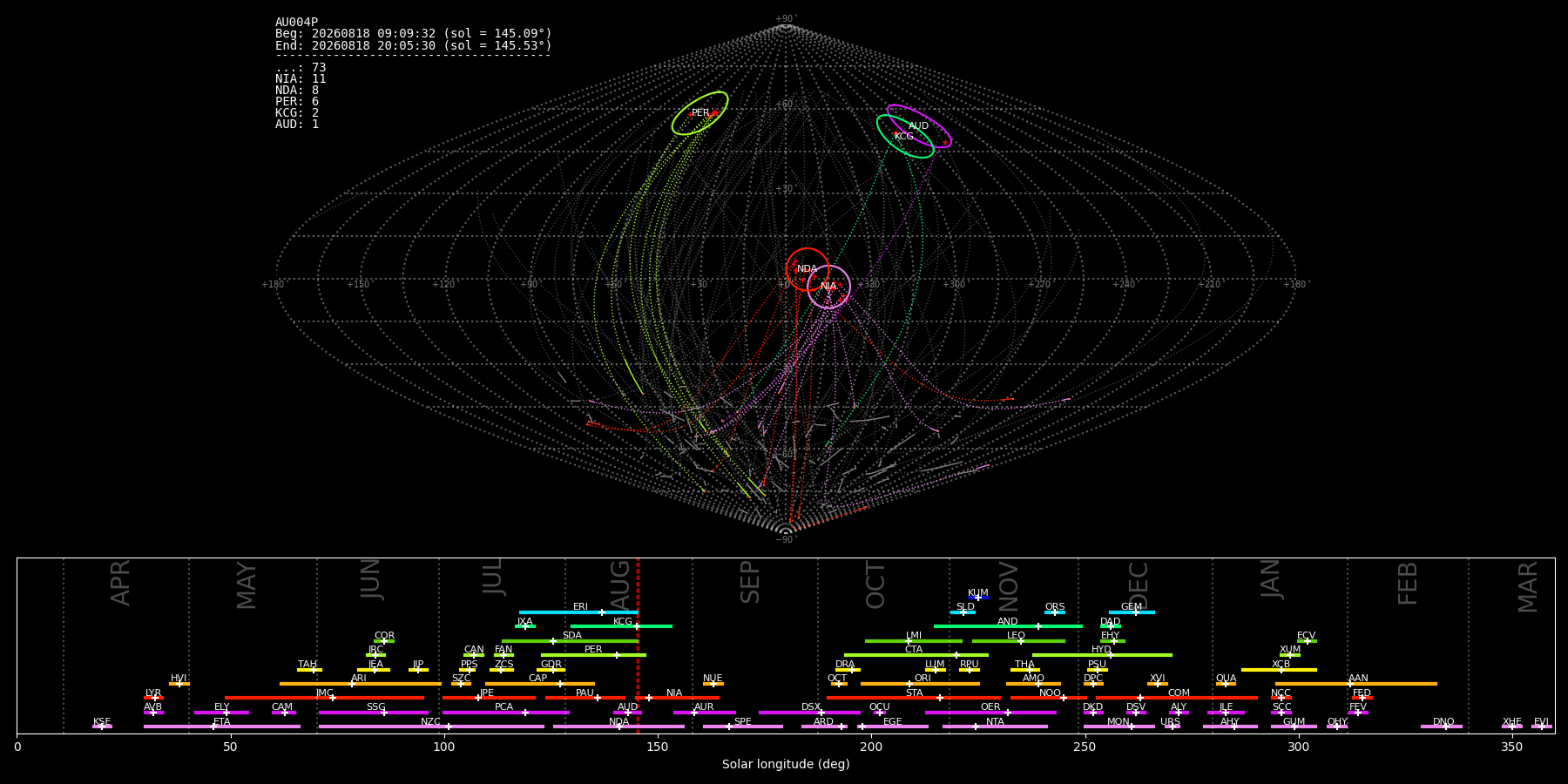Viewport: 1568px width, 784px height.
Task: Click the SDA green shower bar
Action: click(x=570, y=641)
